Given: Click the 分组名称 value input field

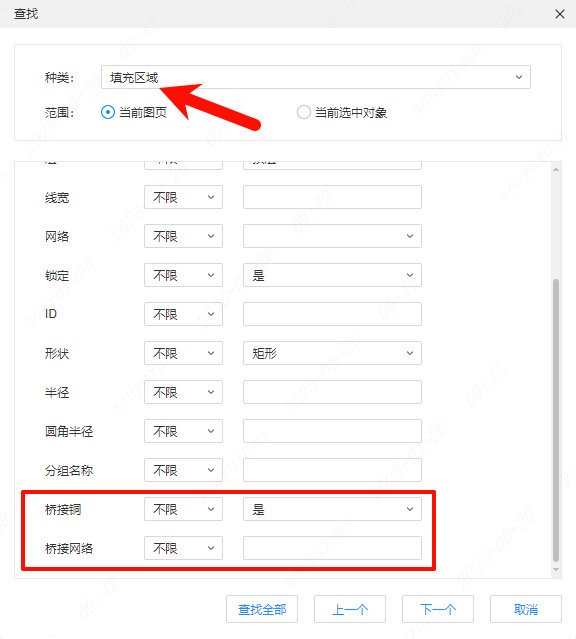Looking at the screenshot, I should tap(332, 470).
